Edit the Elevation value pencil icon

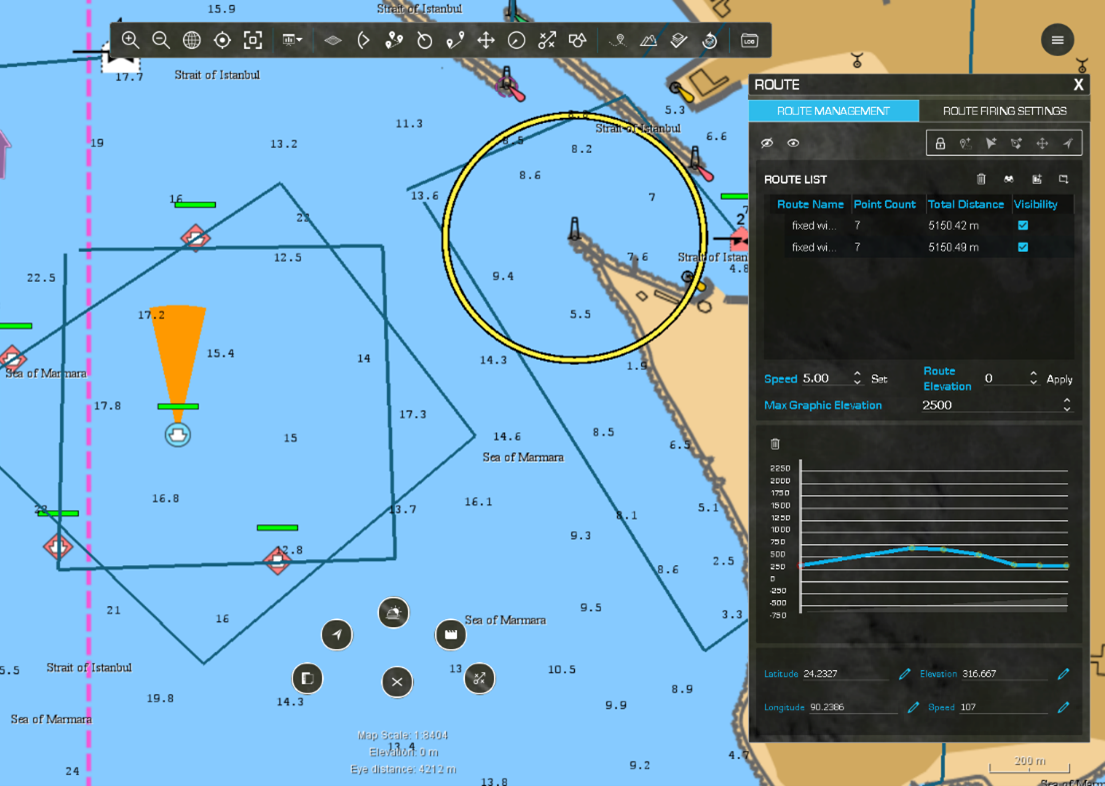point(1063,674)
